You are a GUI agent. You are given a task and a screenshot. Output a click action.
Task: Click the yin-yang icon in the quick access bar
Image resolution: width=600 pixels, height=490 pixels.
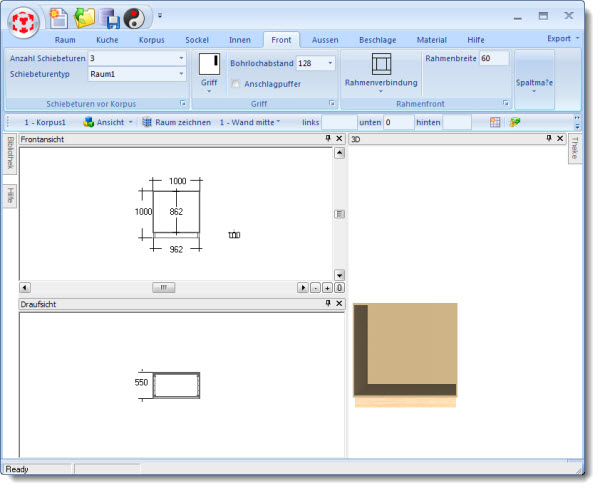coord(134,17)
